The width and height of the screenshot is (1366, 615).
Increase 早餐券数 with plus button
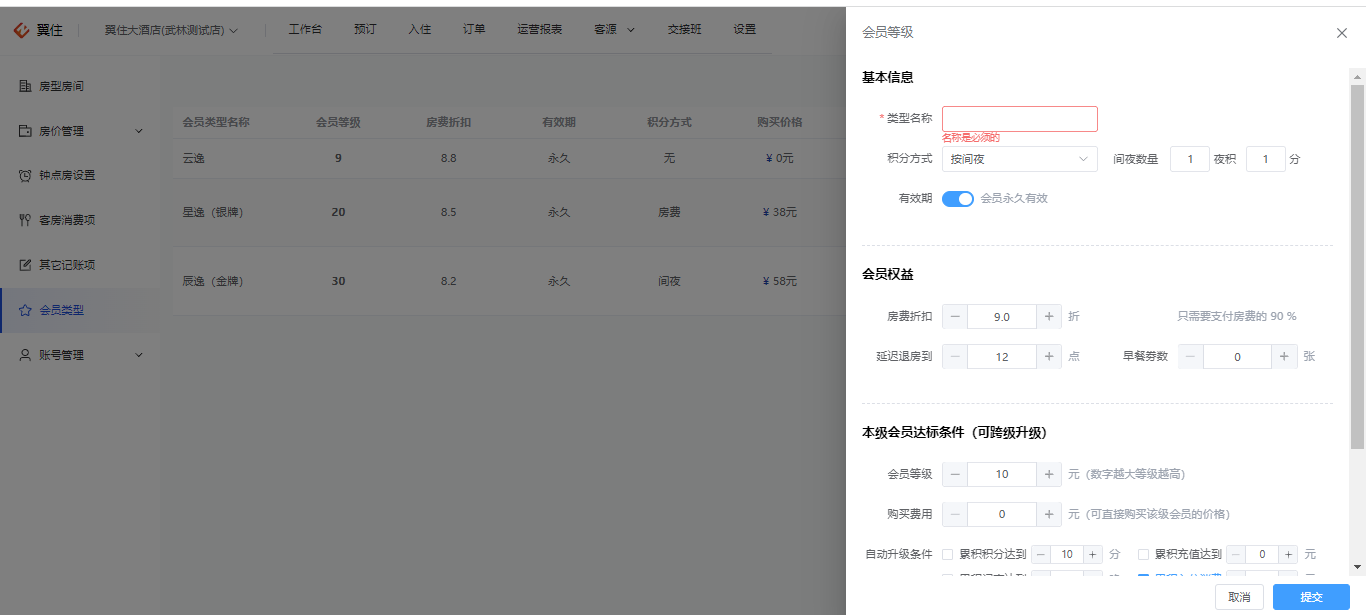tap(1285, 356)
